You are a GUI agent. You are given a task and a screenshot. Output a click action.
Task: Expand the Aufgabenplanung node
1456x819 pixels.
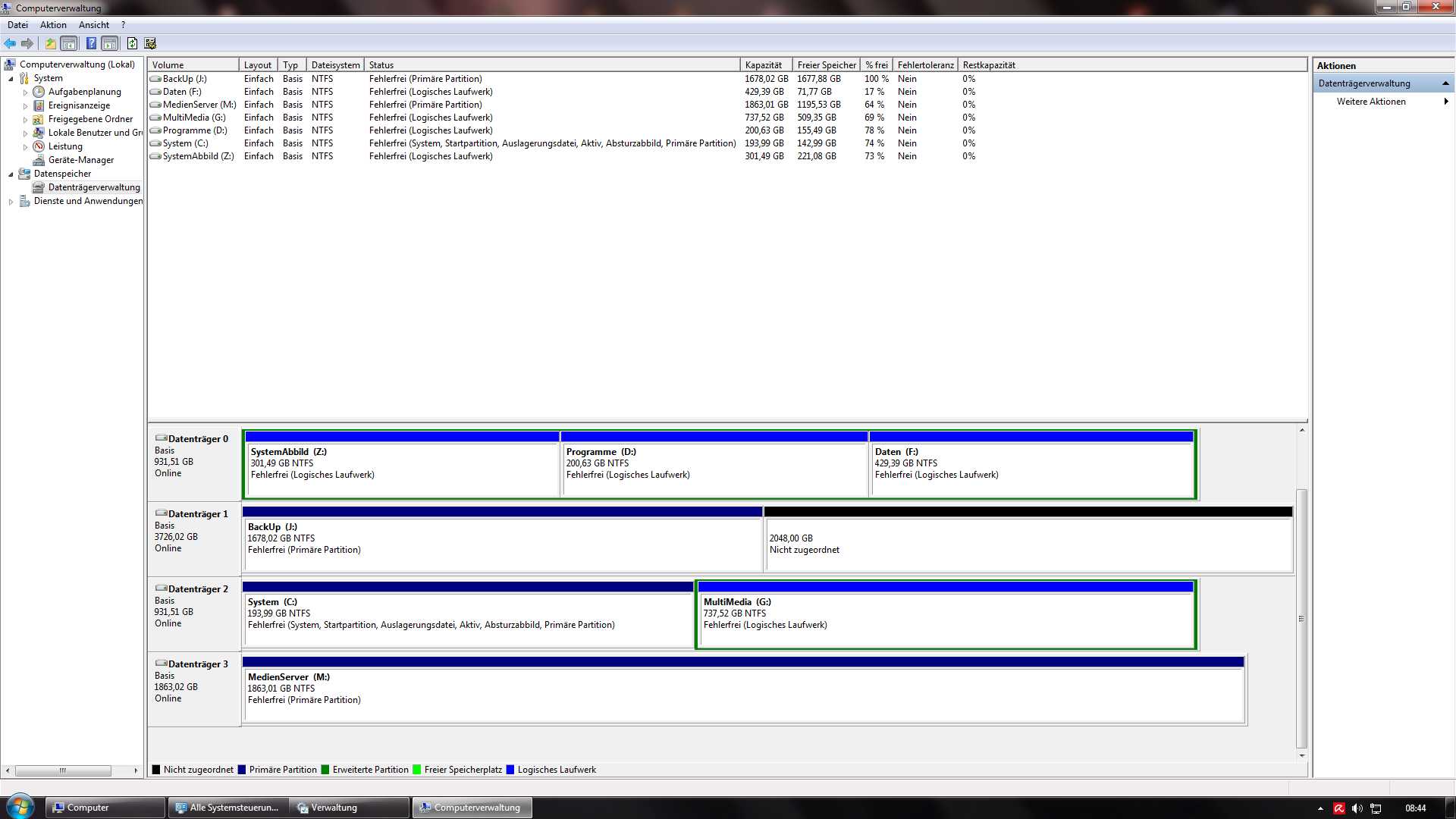pos(26,93)
